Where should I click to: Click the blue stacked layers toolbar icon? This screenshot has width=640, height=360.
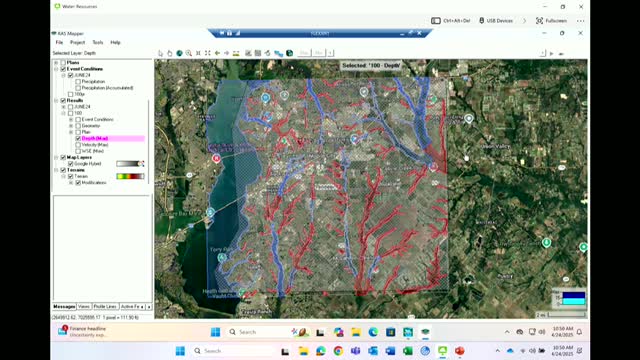pyautogui.click(x=278, y=53)
